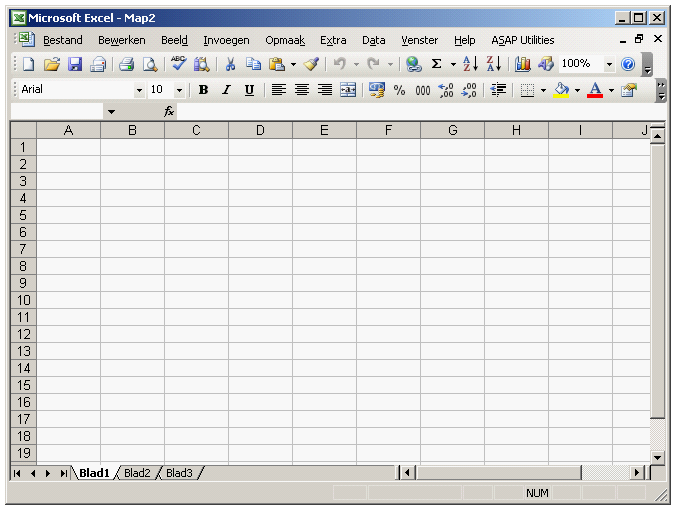Go to first sheet tab navigation arrow
The height and width of the screenshot is (519, 683).
(x=17, y=473)
